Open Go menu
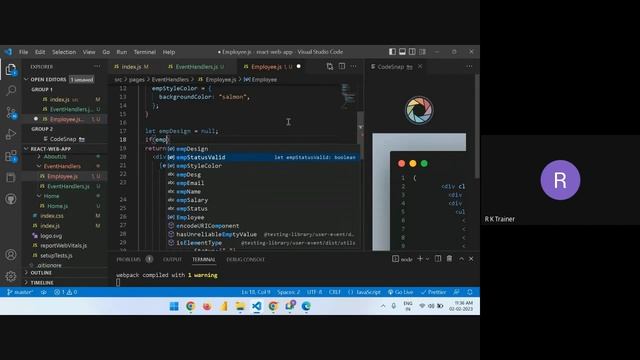Screen dimensions: 640x360 (x=106, y=52)
